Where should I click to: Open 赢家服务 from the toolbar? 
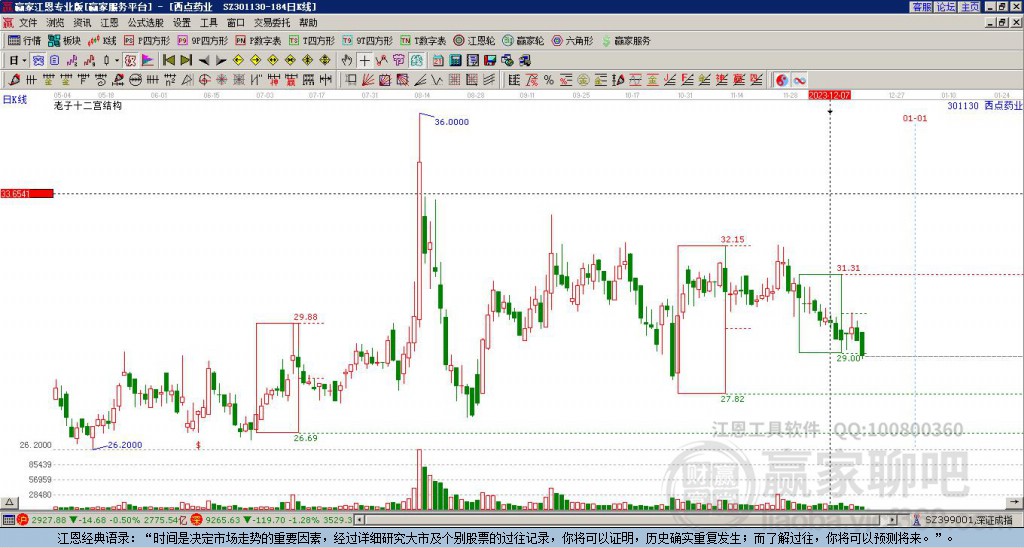(626, 40)
